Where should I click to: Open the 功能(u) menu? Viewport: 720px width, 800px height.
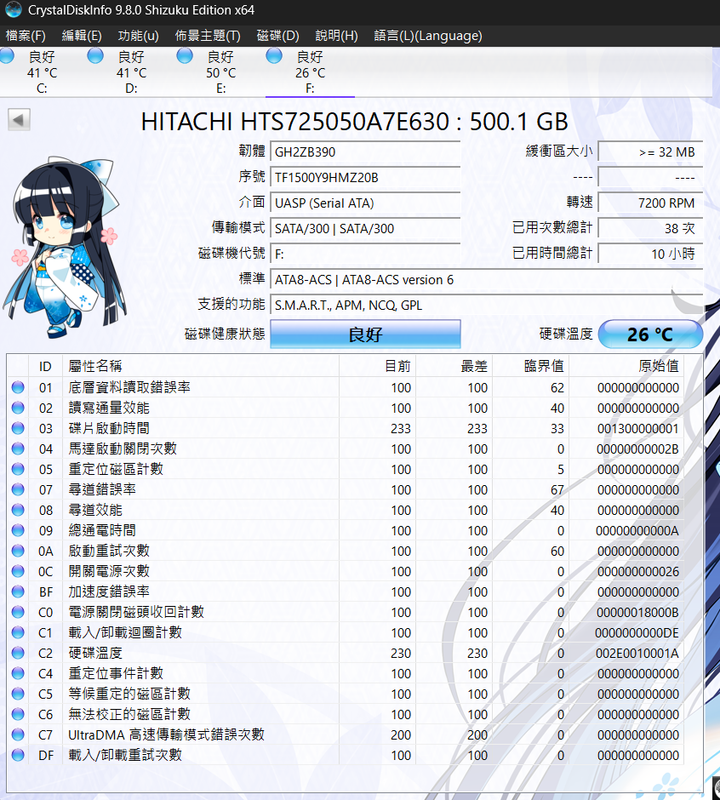[138, 36]
